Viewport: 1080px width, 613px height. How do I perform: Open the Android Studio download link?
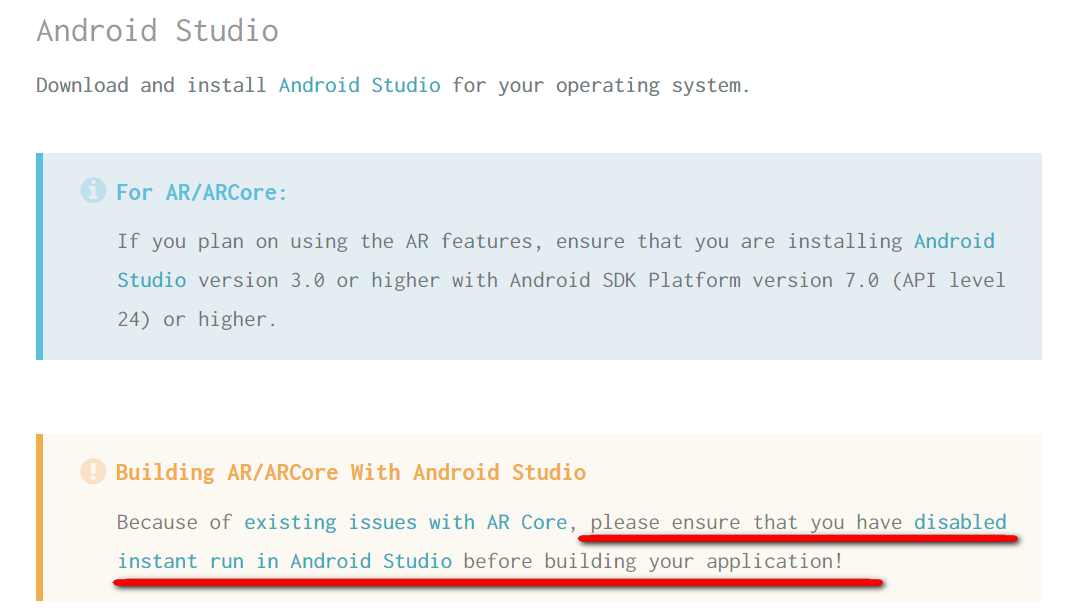[x=360, y=85]
